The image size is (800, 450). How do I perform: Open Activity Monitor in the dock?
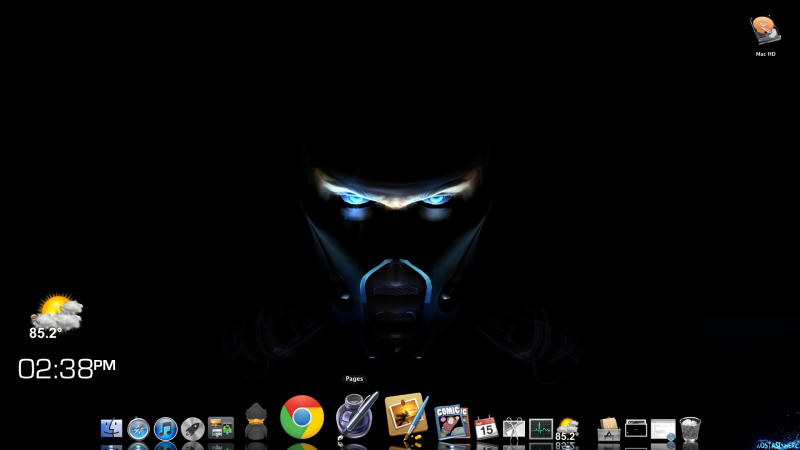(541, 429)
